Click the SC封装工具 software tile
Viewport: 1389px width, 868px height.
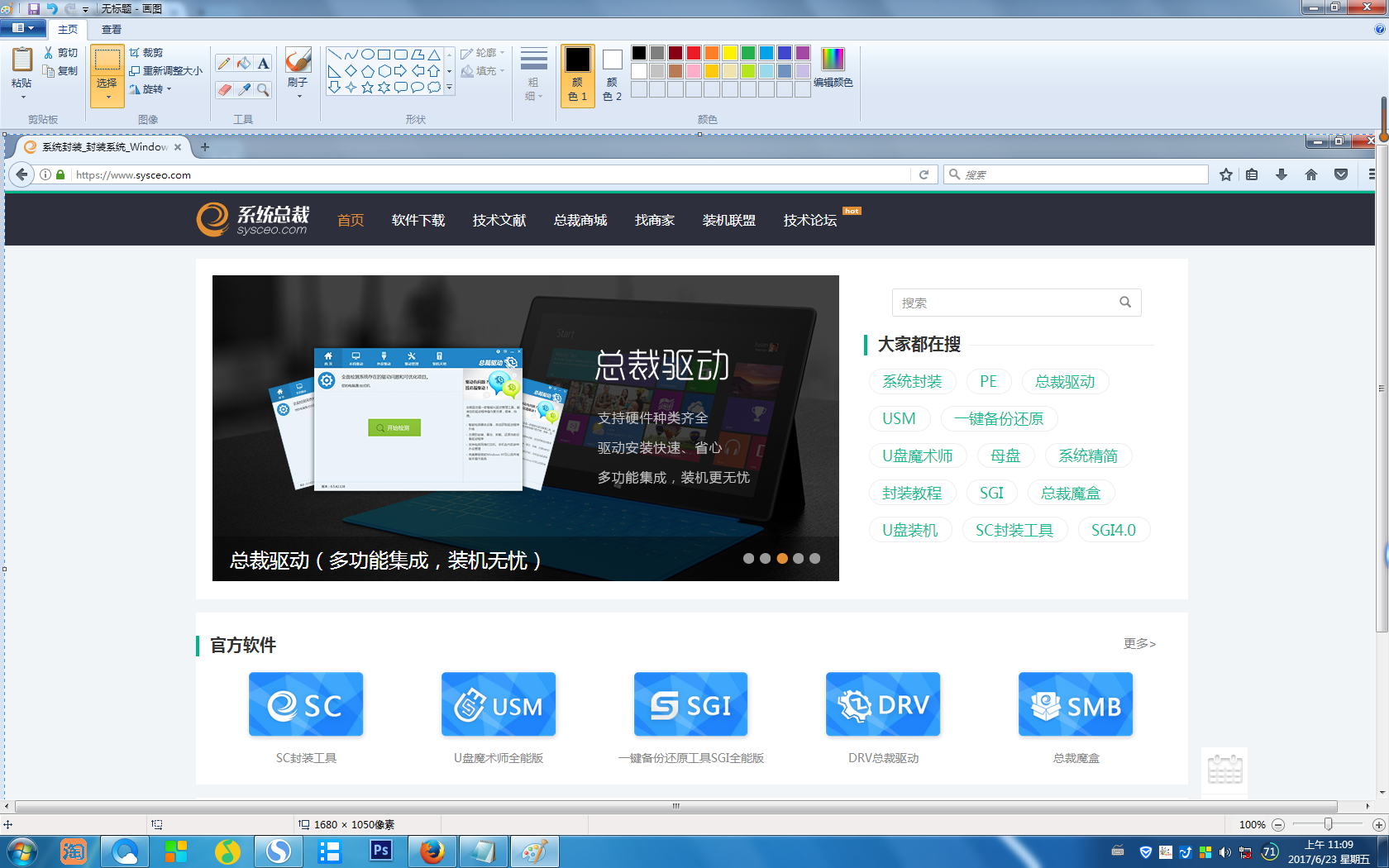pyautogui.click(x=306, y=704)
